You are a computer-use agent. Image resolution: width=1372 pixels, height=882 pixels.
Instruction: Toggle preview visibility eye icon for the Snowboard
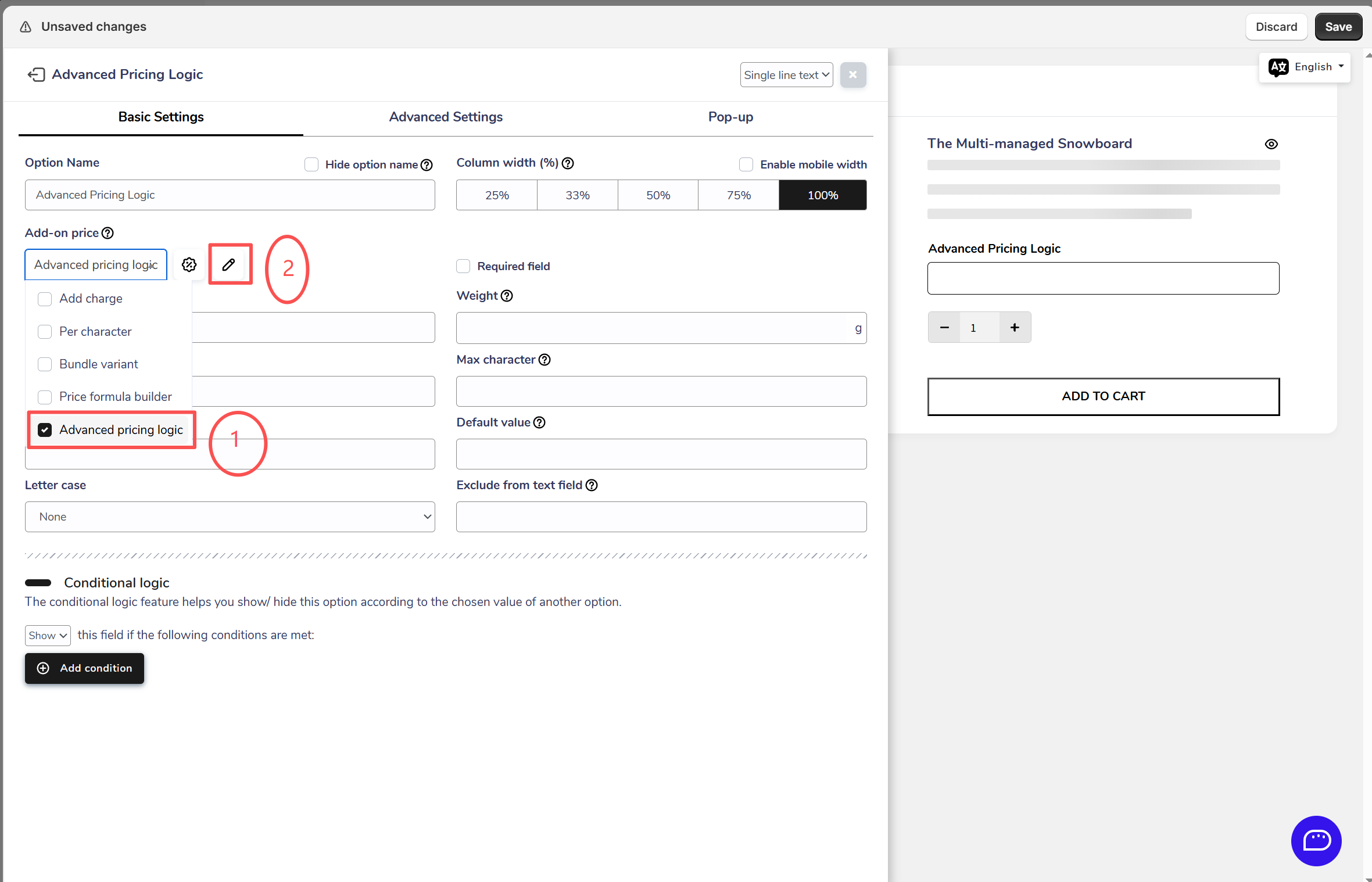(1271, 144)
